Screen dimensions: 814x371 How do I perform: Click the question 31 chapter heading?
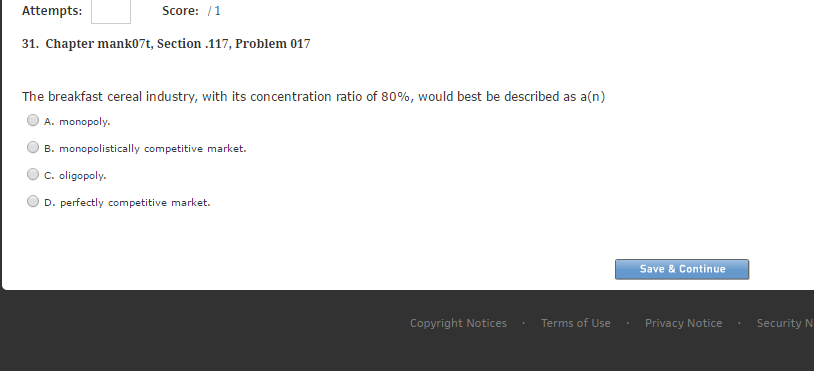click(x=166, y=44)
